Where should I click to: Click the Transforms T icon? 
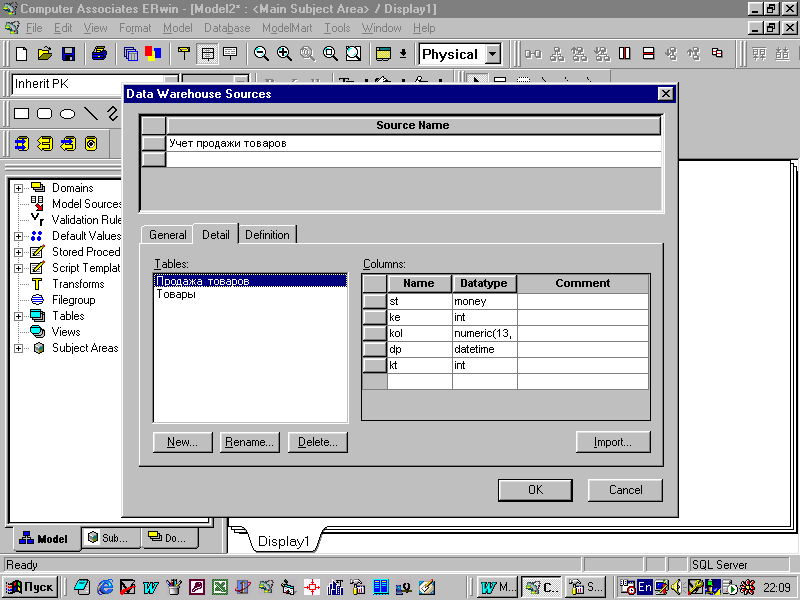[x=37, y=284]
